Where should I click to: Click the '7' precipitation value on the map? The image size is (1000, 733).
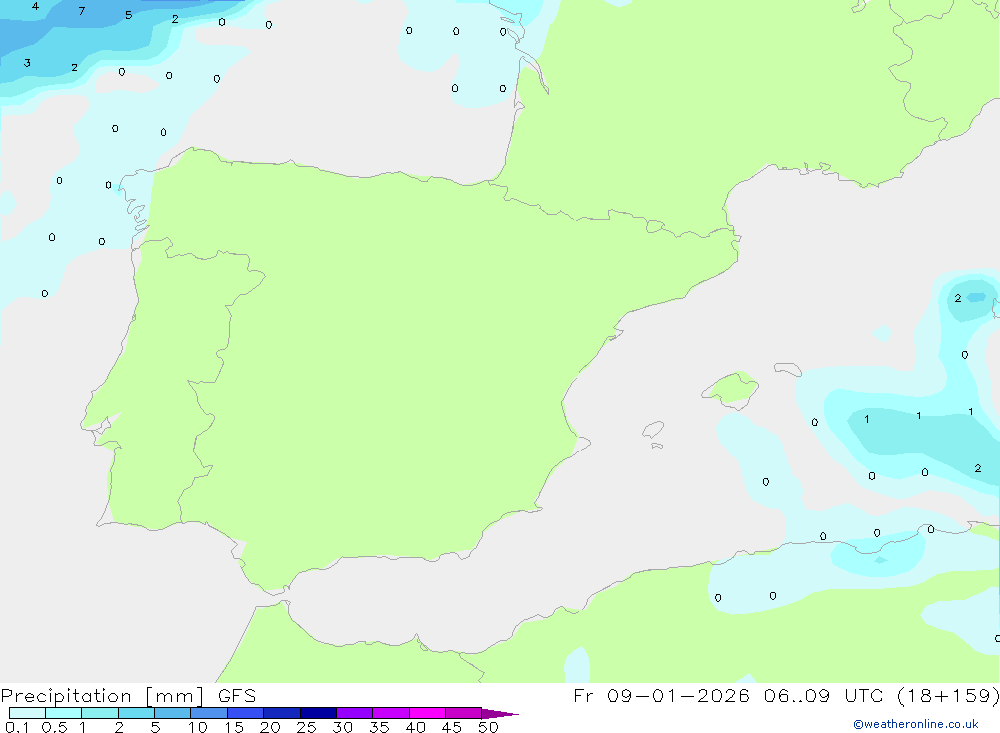(82, 11)
